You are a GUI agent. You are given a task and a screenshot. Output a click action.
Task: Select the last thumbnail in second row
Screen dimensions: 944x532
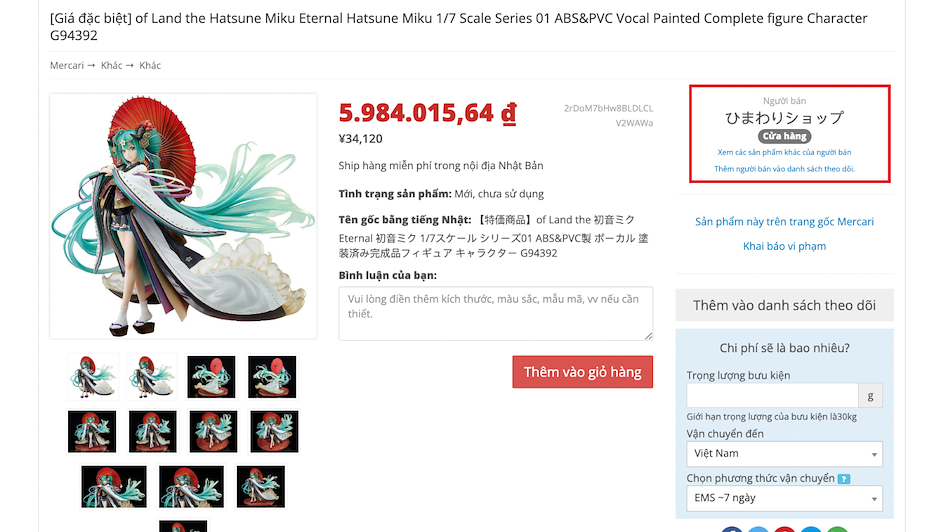click(274, 431)
